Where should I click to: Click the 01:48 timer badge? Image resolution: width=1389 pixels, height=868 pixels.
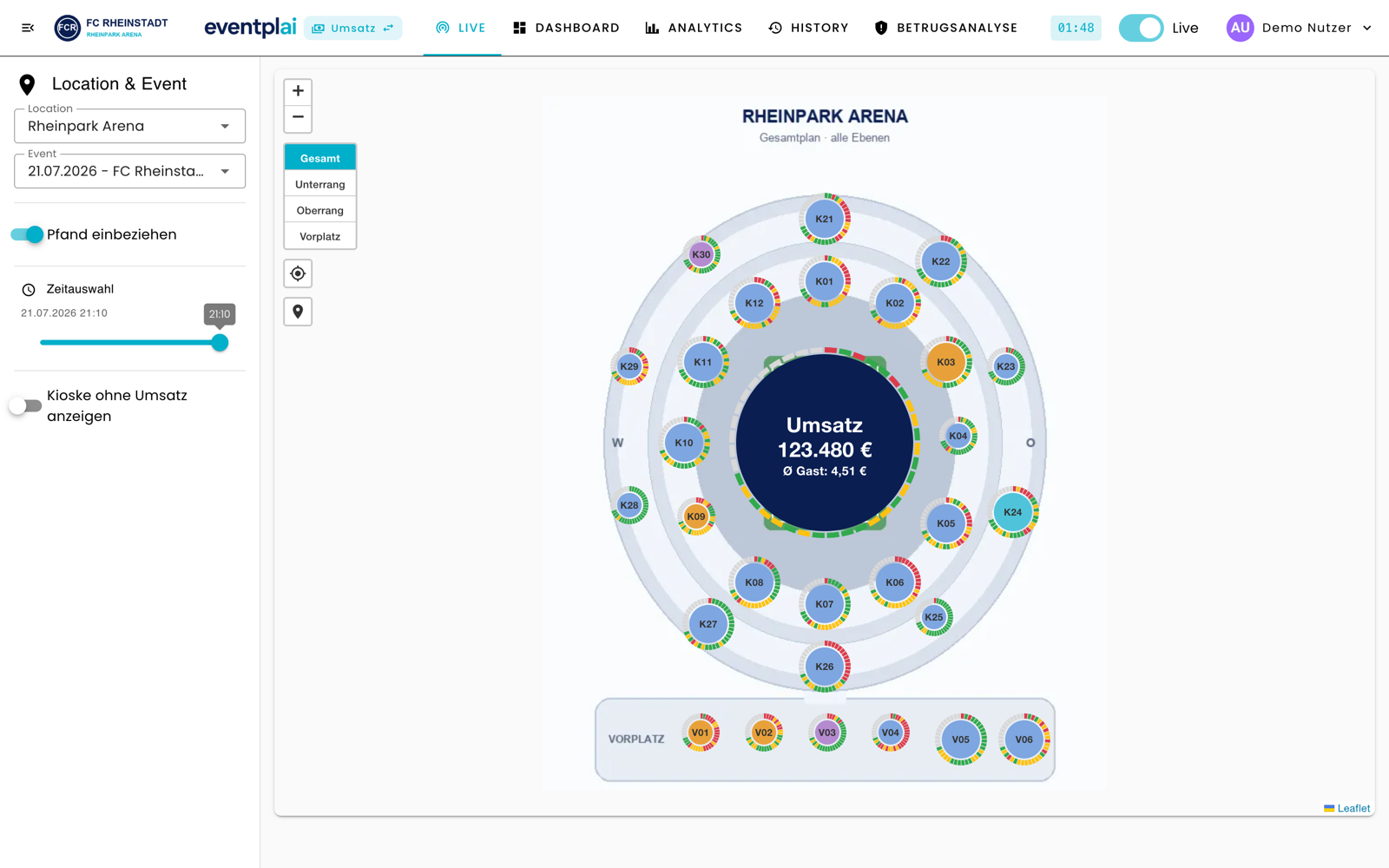[1076, 28]
